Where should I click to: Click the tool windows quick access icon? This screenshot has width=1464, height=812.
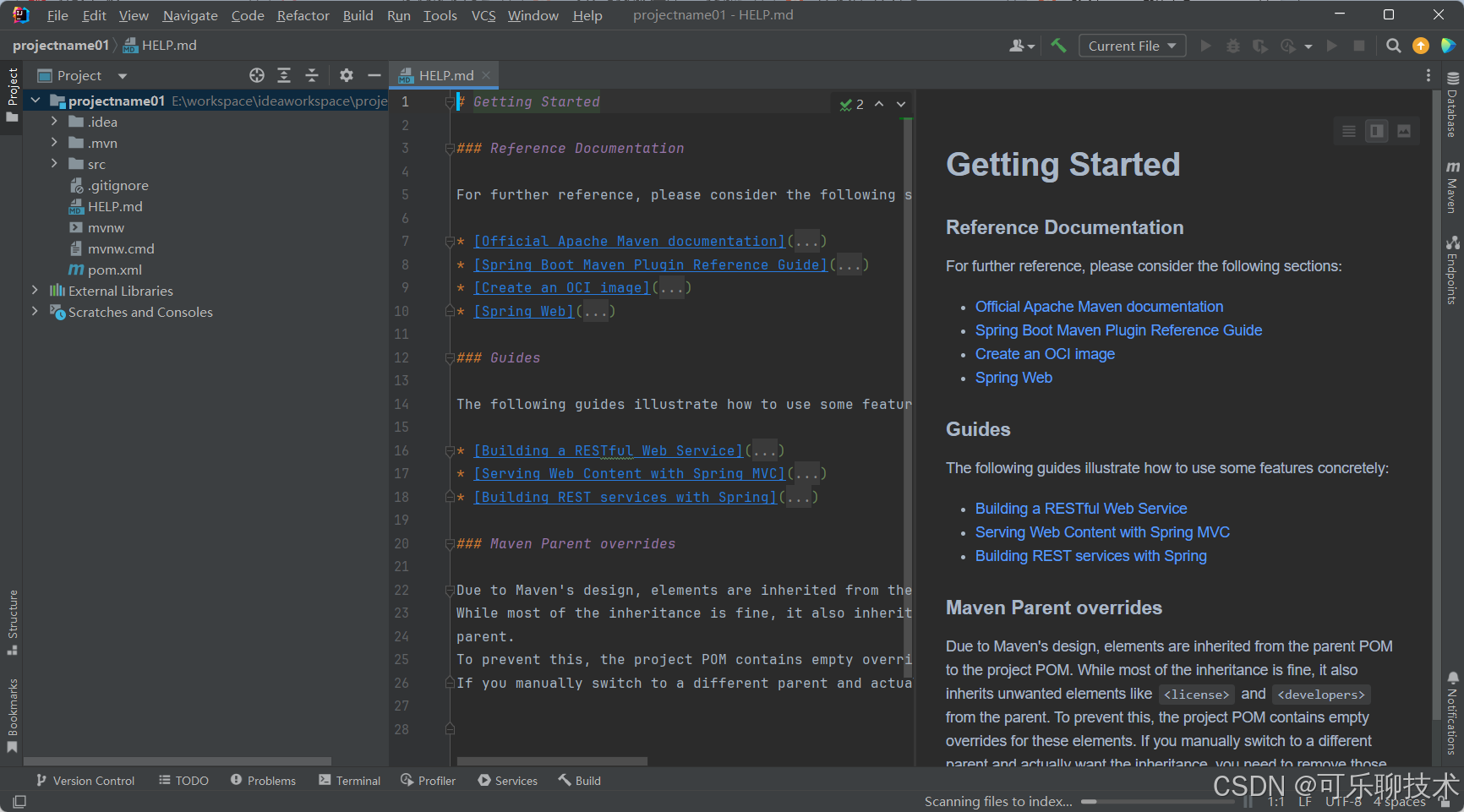tap(19, 801)
